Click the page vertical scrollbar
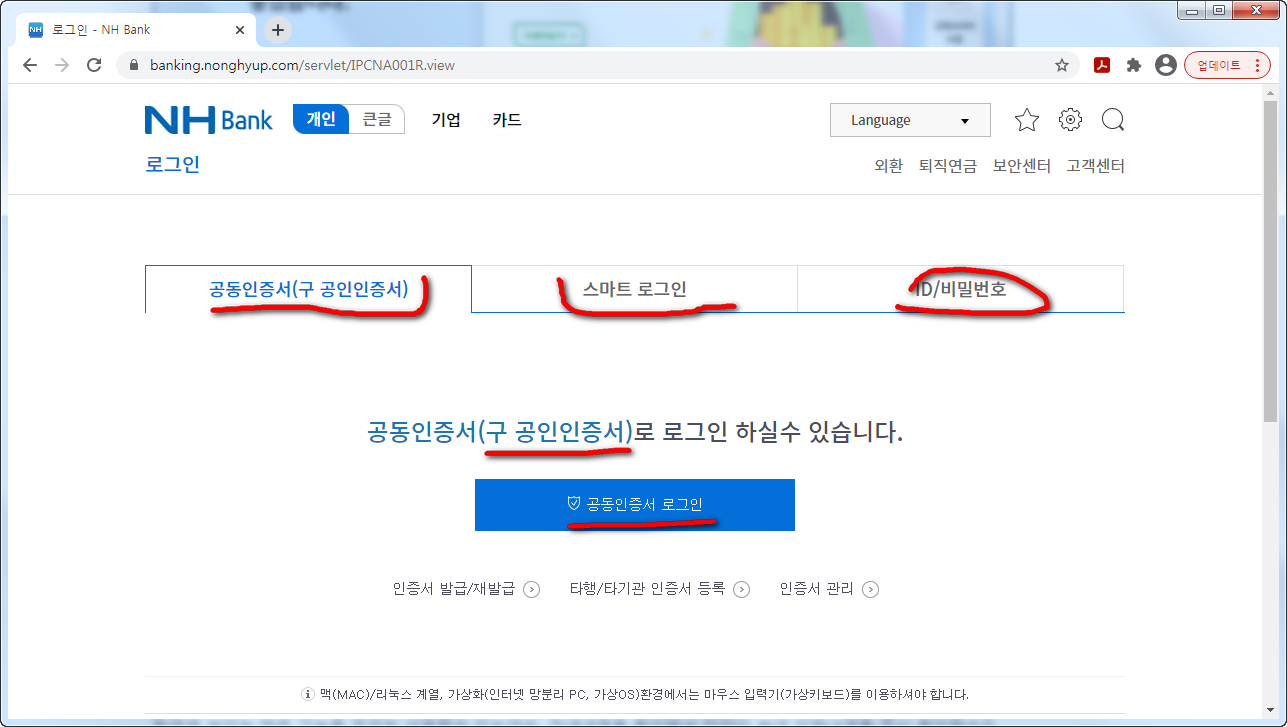This screenshot has height=727, width=1287. pos(1270,260)
